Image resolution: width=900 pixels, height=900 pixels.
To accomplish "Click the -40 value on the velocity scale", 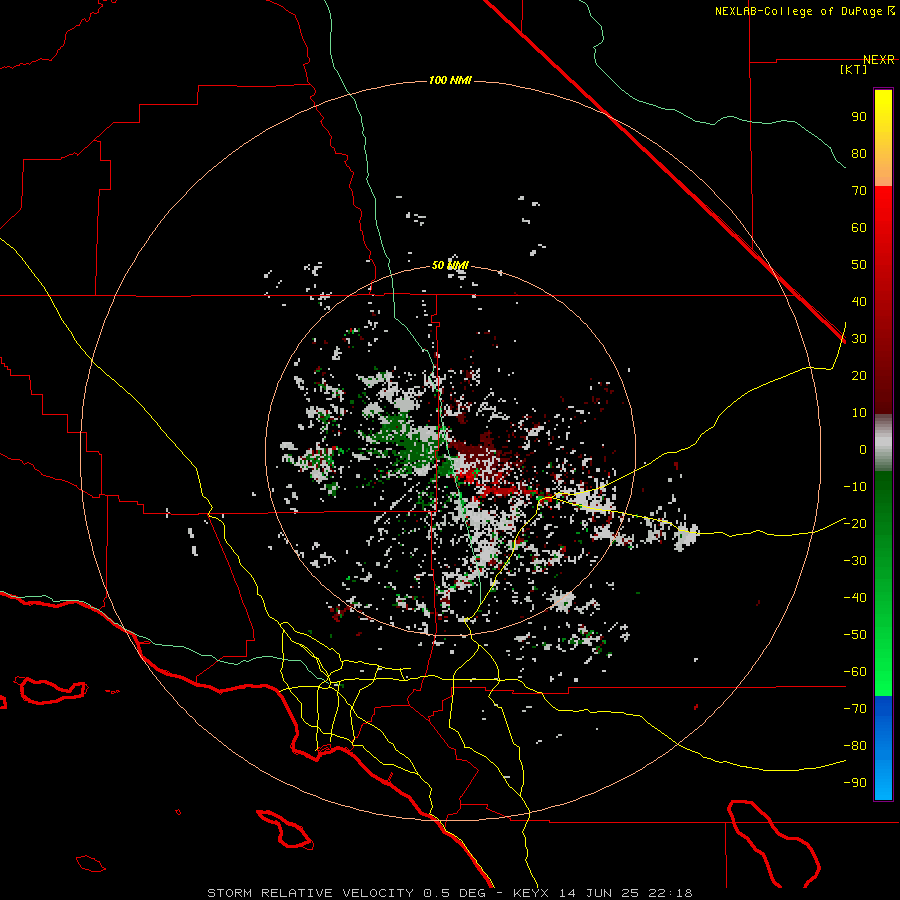I will 855,598.
